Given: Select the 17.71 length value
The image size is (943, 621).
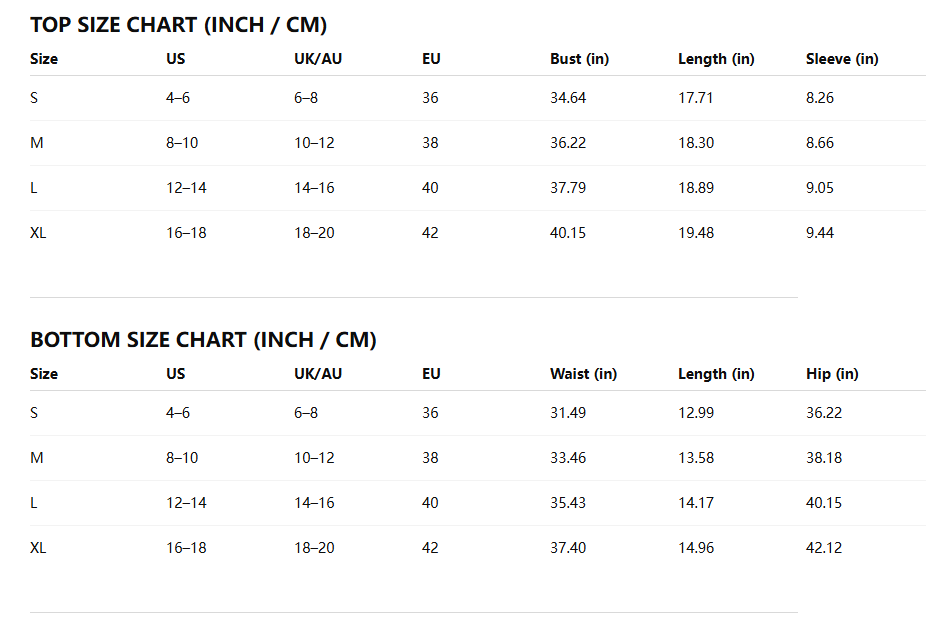Looking at the screenshot, I should [696, 98].
